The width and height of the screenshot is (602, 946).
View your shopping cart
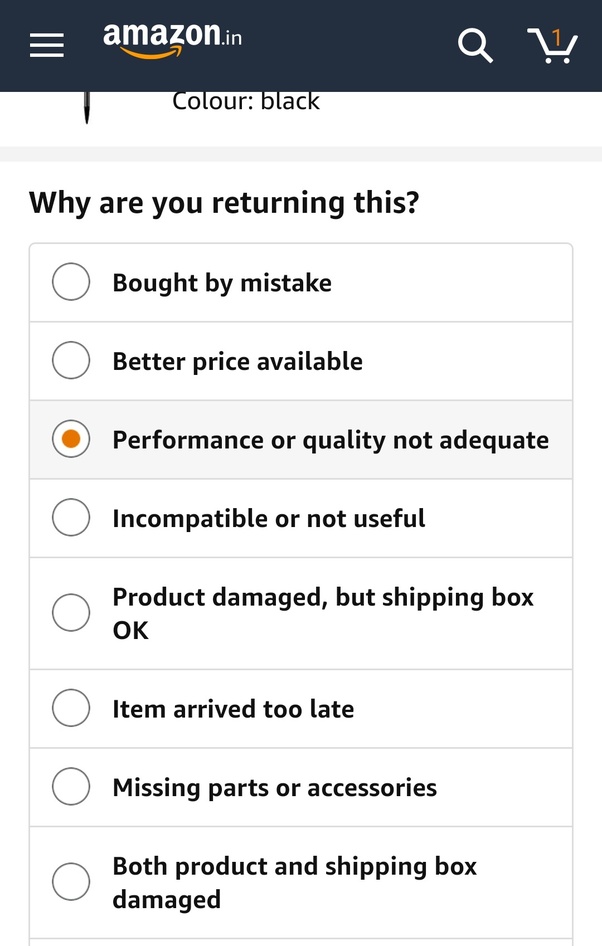pos(553,48)
